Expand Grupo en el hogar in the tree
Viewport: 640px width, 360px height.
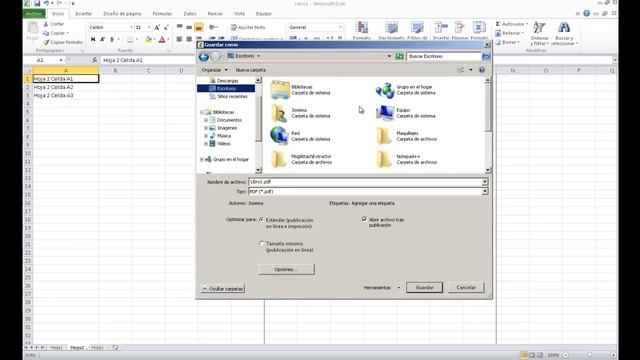(202, 160)
